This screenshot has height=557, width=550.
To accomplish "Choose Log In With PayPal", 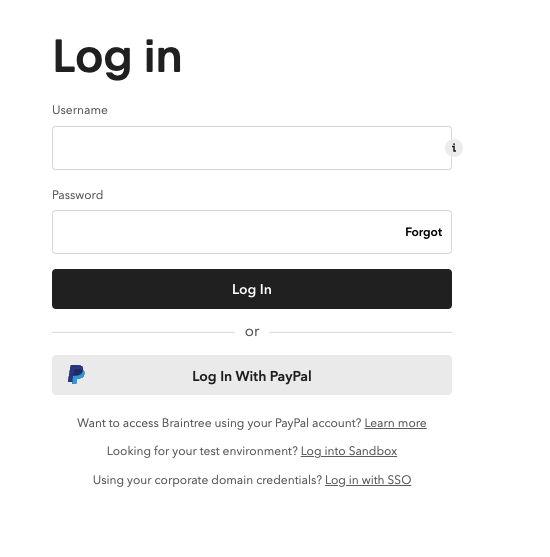I will (x=252, y=375).
